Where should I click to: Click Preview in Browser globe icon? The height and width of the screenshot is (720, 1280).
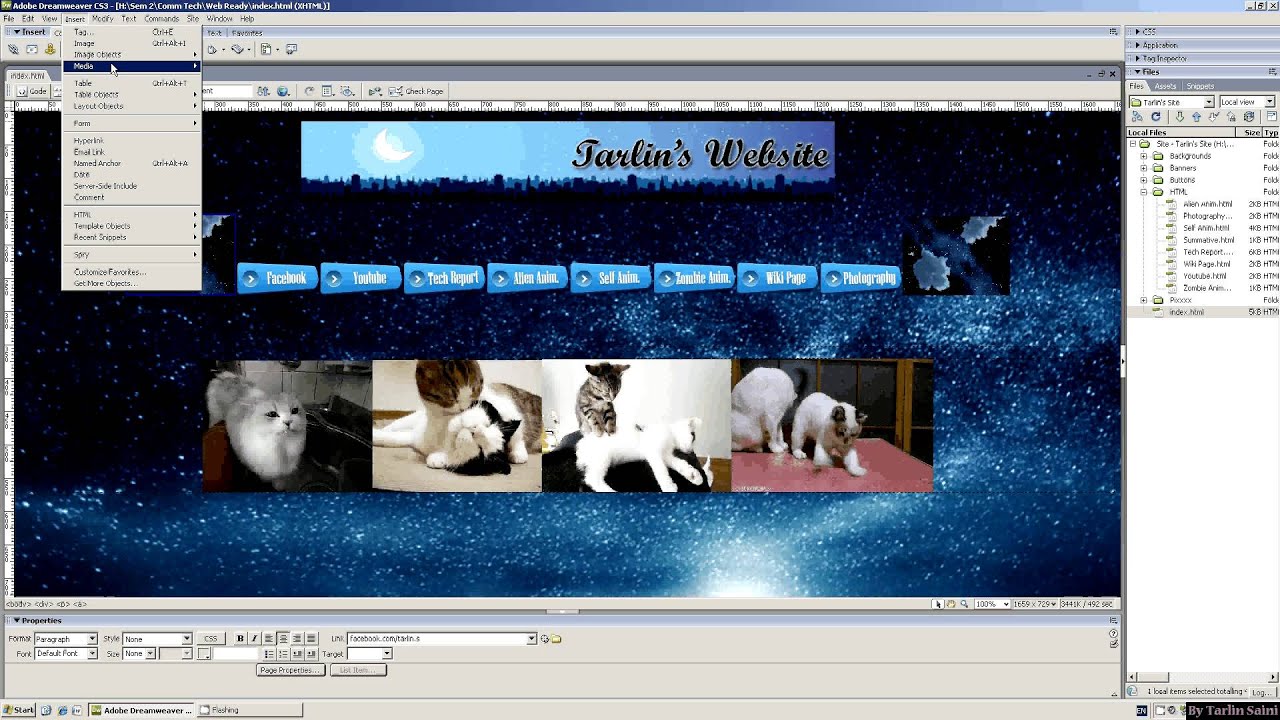click(x=283, y=91)
